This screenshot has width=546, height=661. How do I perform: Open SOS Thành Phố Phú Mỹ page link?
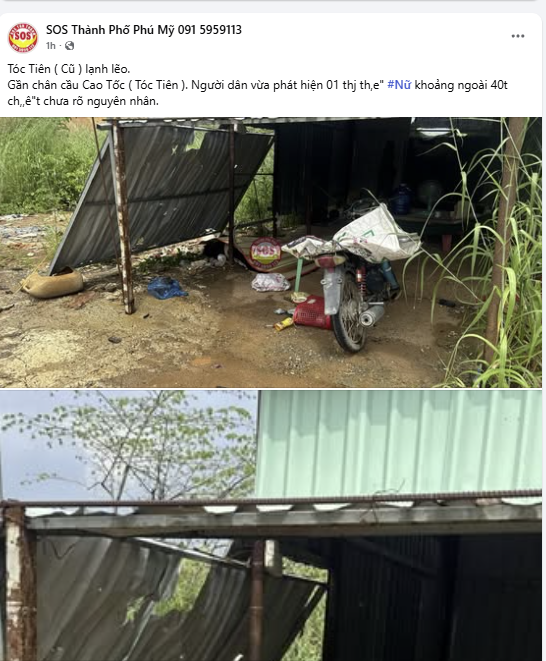(x=144, y=30)
